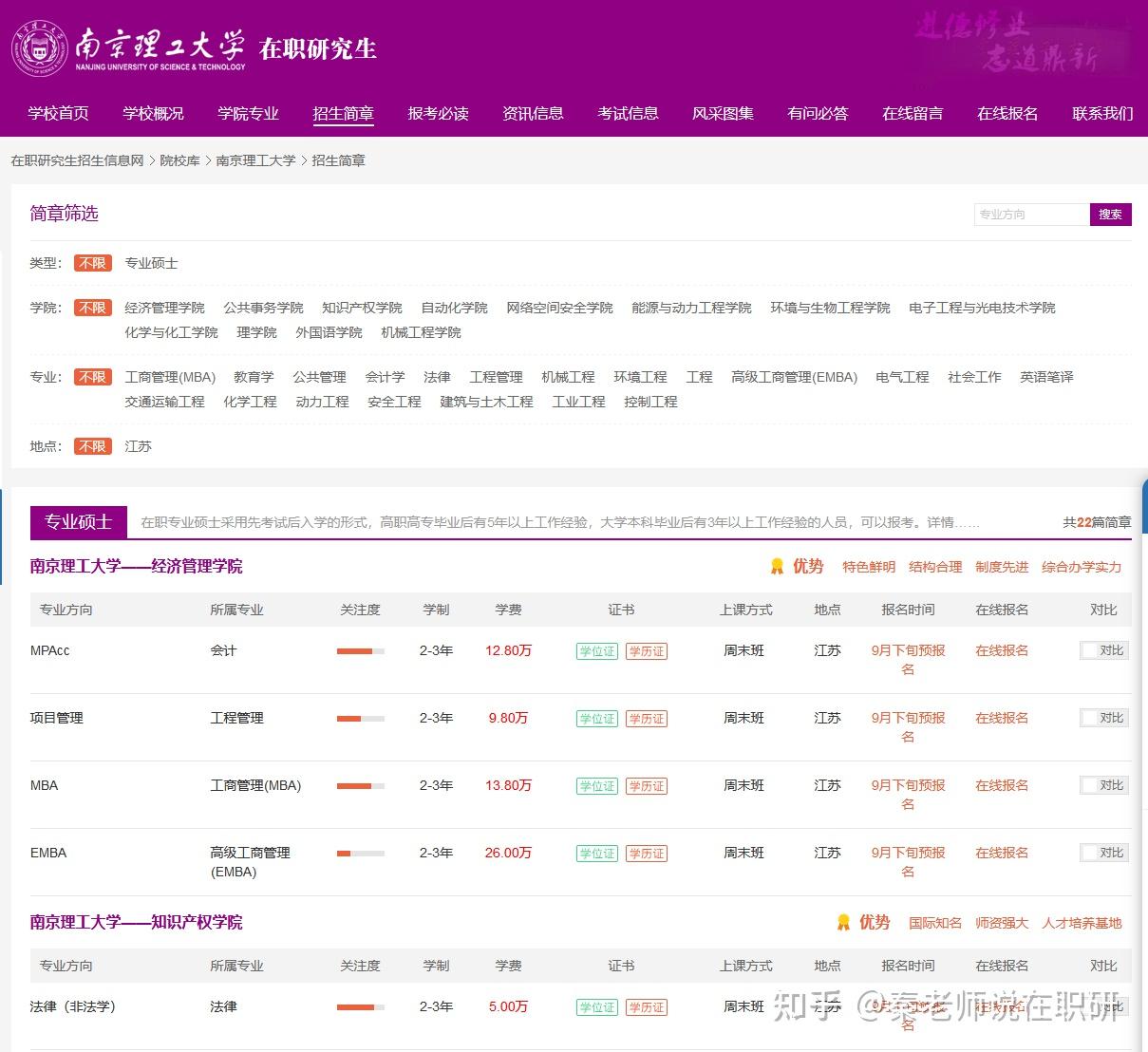Select 不限 for the 专业 filter
This screenshot has height=1052, width=1148.
coord(93,377)
